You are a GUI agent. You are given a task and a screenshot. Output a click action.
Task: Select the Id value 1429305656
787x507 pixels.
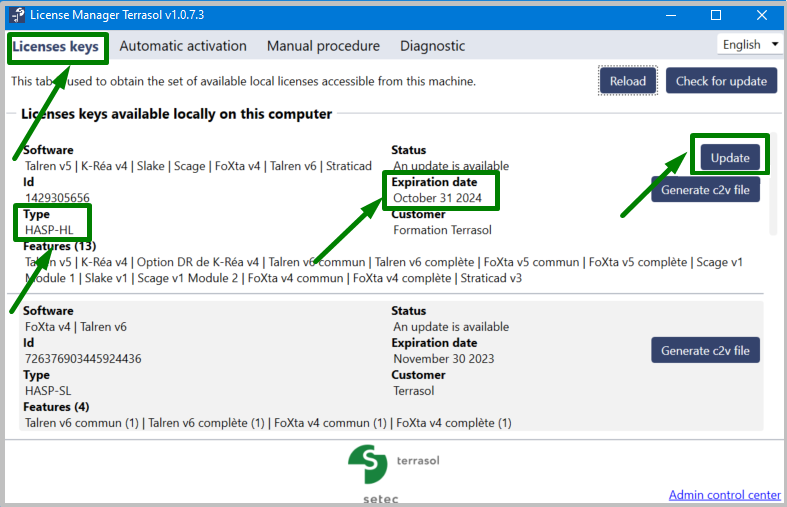[x=57, y=198]
